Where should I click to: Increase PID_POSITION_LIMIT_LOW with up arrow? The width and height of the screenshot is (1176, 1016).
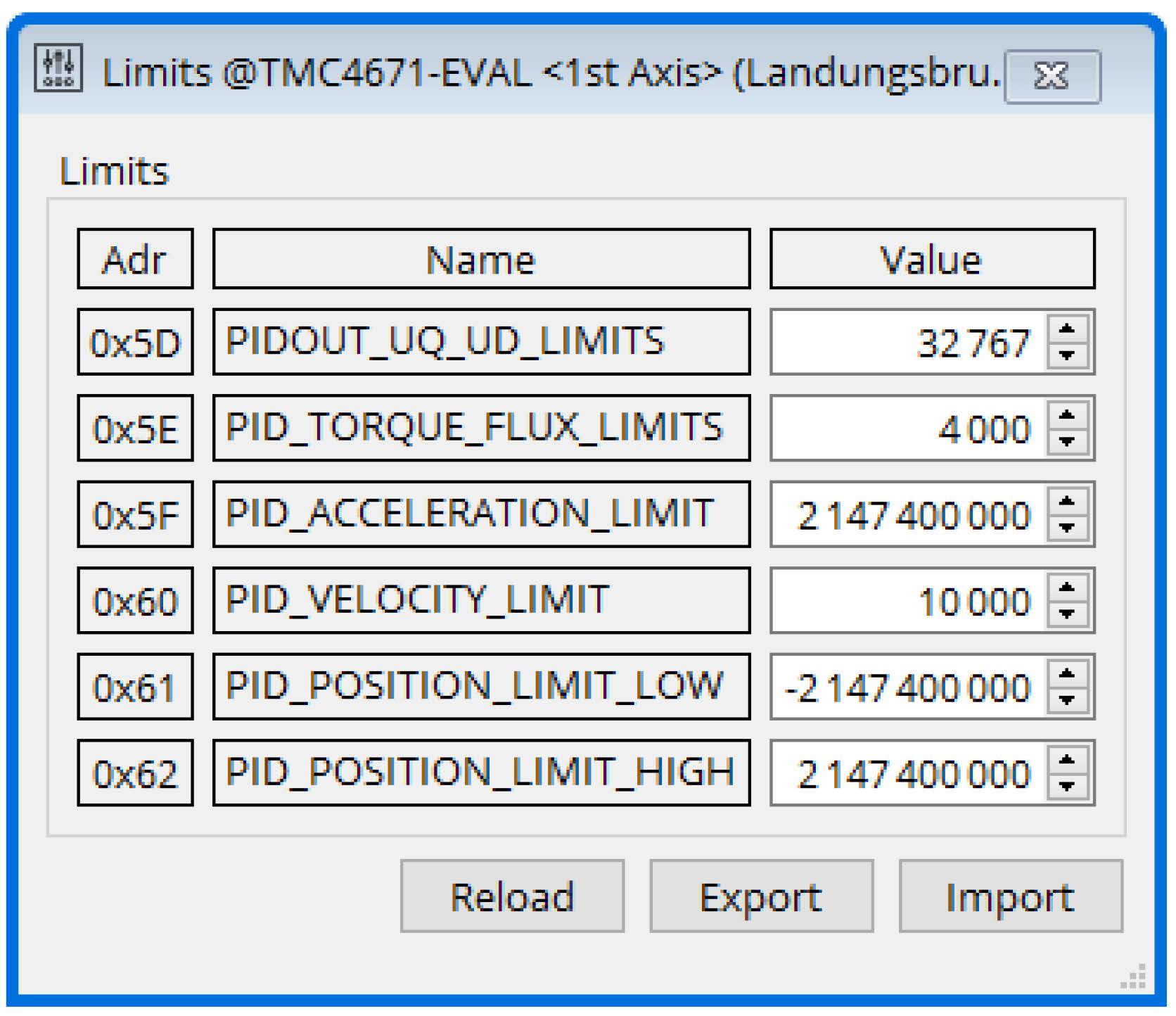coord(1067,674)
